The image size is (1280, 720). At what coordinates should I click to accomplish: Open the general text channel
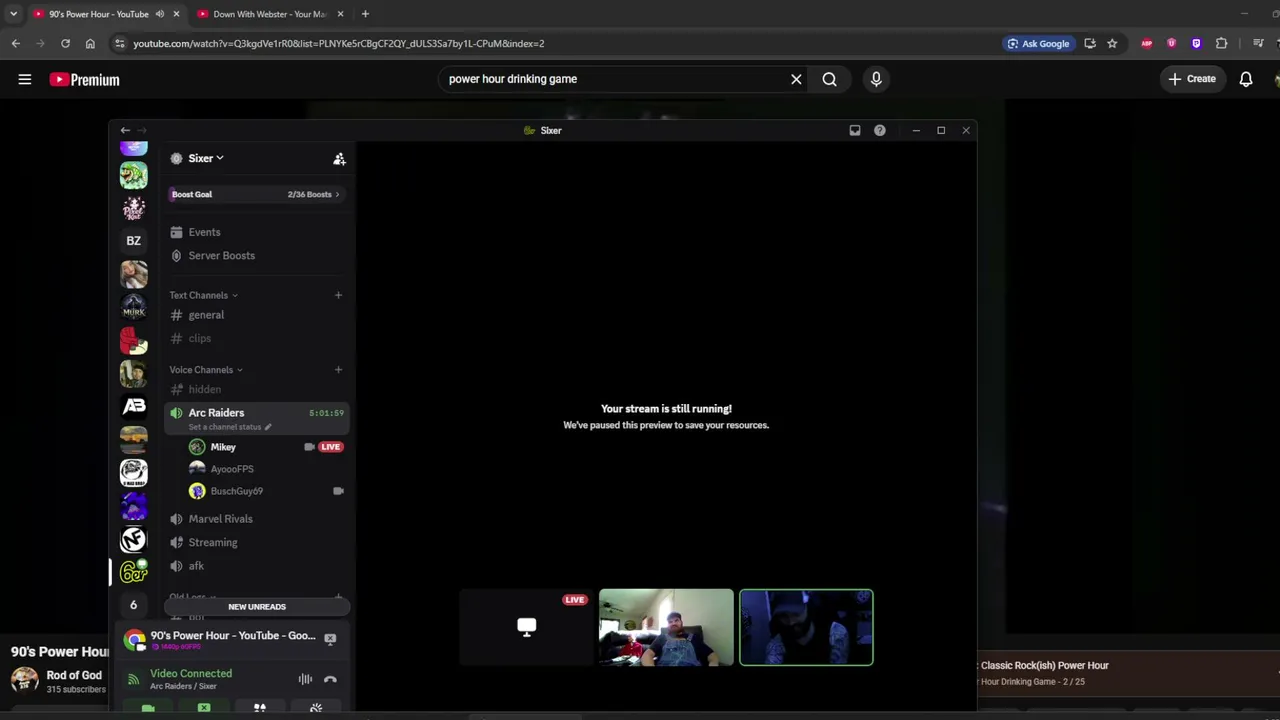coord(256,315)
